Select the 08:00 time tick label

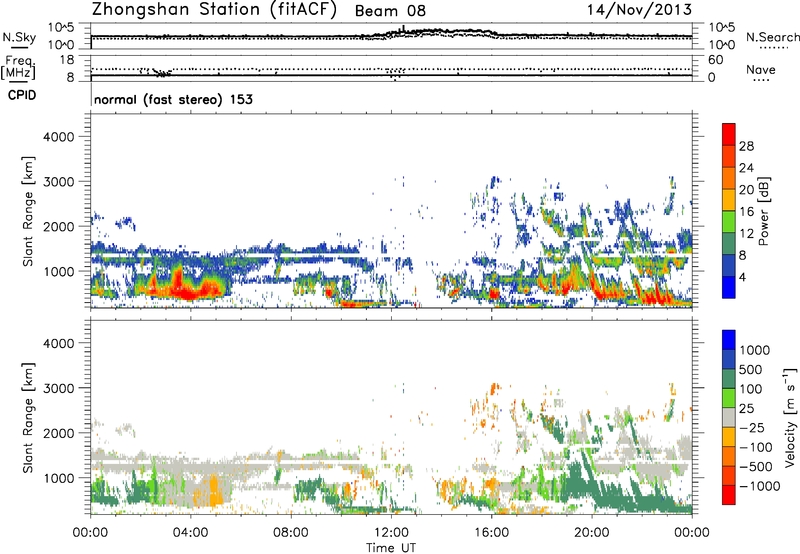(291, 533)
